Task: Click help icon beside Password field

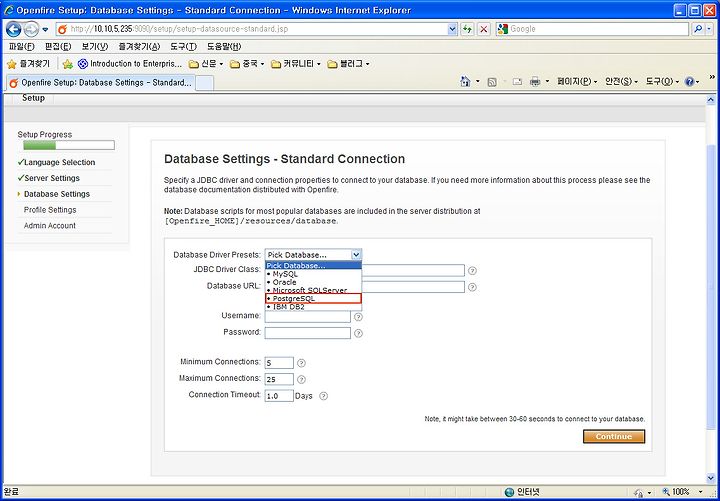Action: pyautogui.click(x=358, y=333)
